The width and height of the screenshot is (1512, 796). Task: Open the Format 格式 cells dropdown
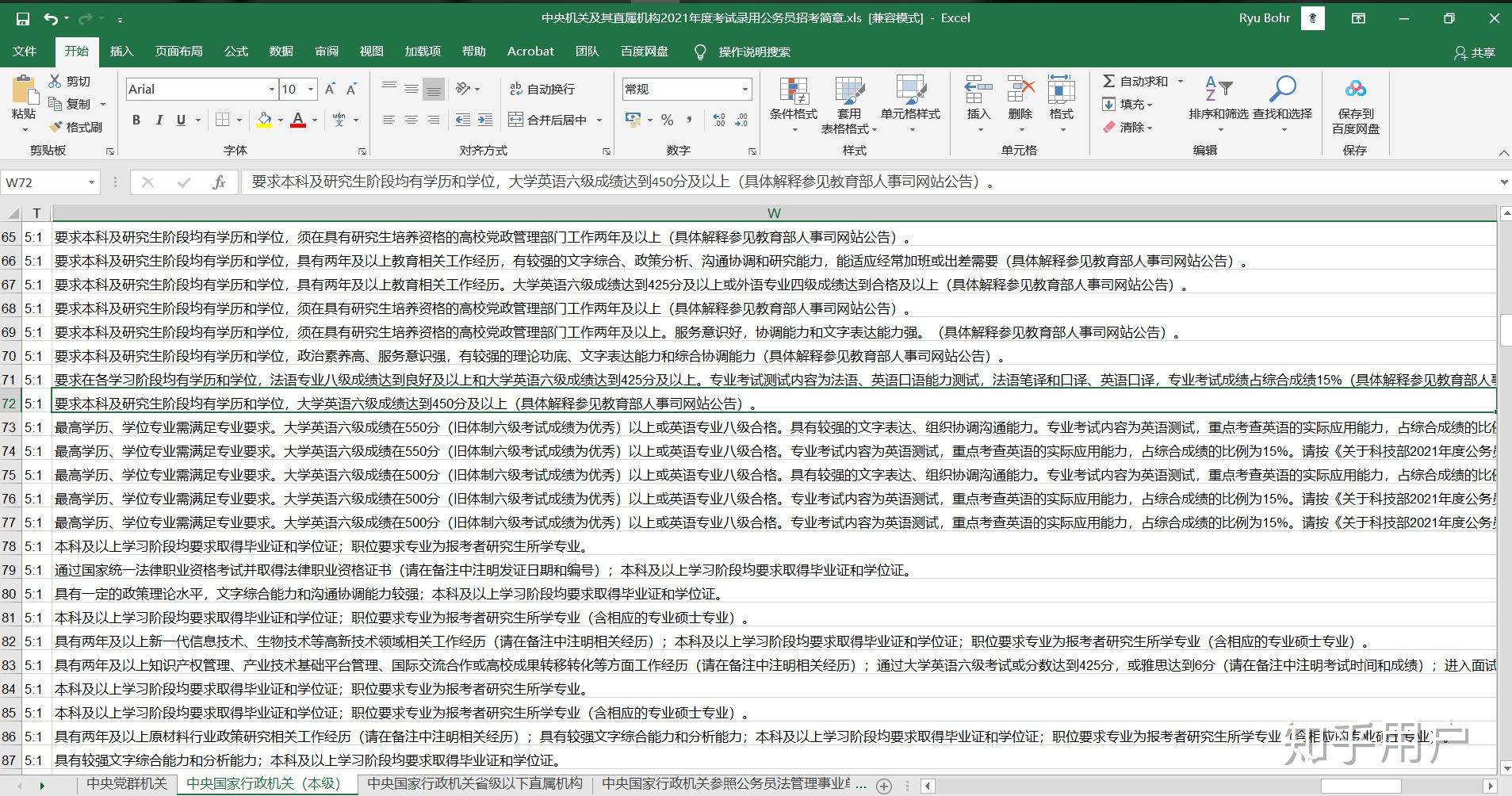tap(1061, 104)
